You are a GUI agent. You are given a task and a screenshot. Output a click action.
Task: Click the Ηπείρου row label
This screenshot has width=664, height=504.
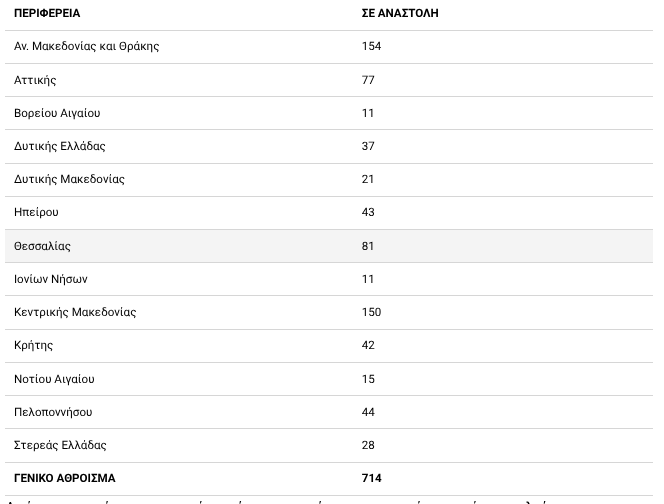click(36, 212)
